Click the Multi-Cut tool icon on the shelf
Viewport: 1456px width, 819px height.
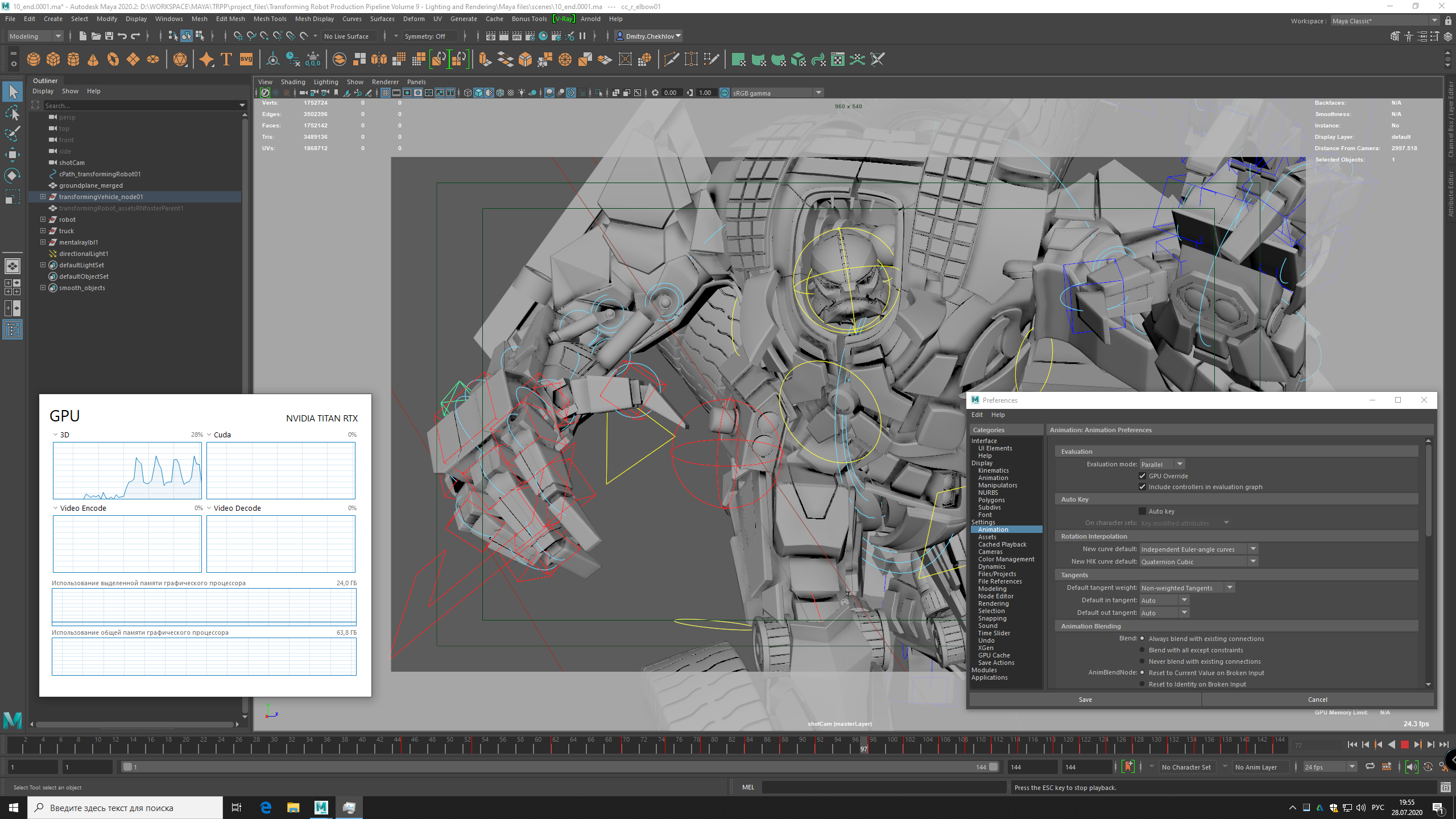point(672,59)
